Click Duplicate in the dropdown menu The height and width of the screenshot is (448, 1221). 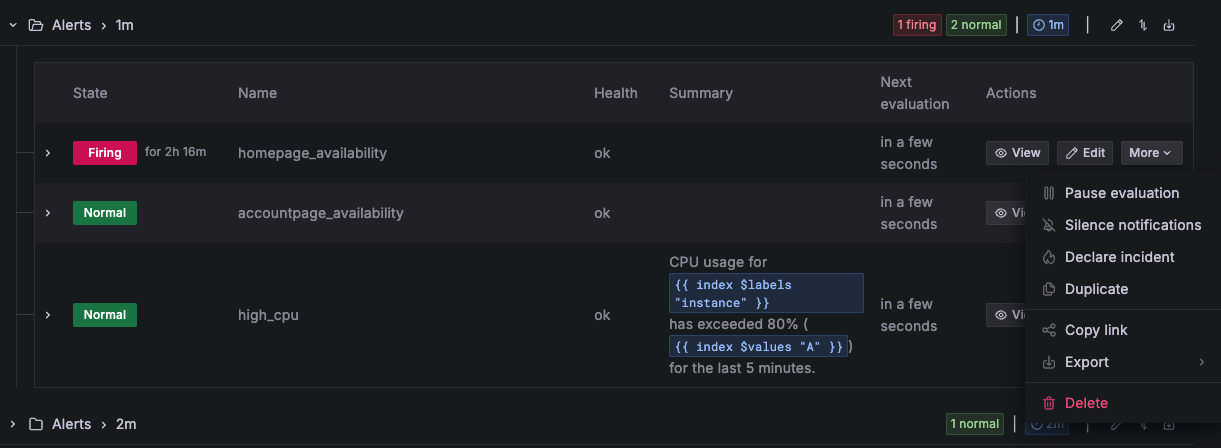pyautogui.click(x=1096, y=289)
